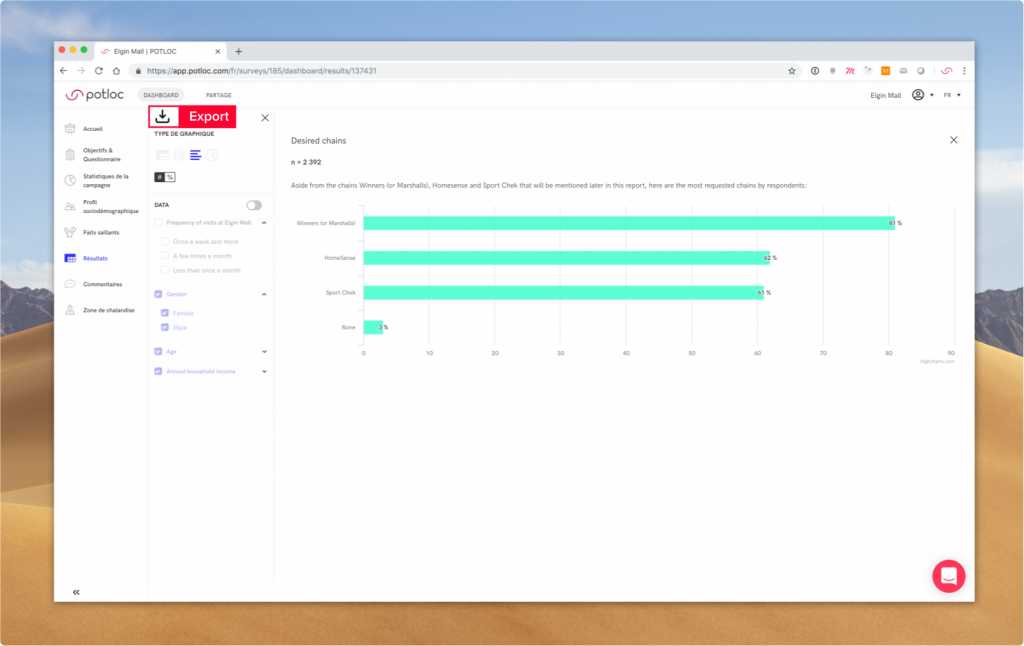Close the Desired chains chart view
The image size is (1024, 646).
coord(953,140)
